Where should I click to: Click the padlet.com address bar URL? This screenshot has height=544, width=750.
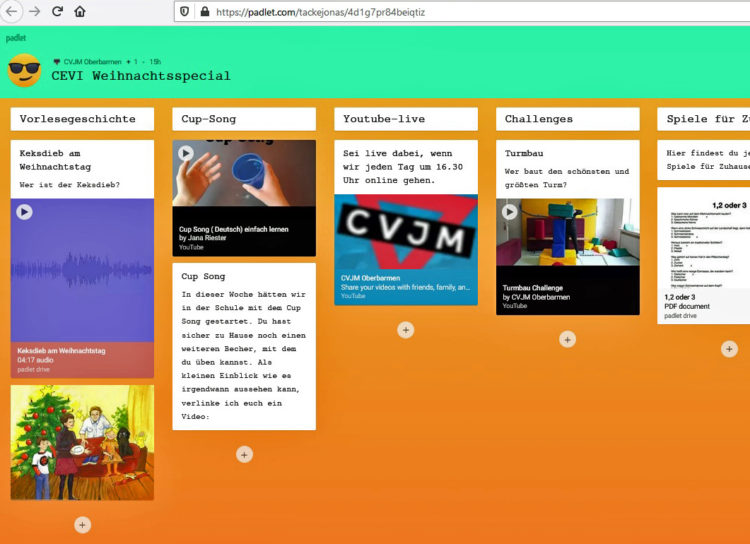320,12
